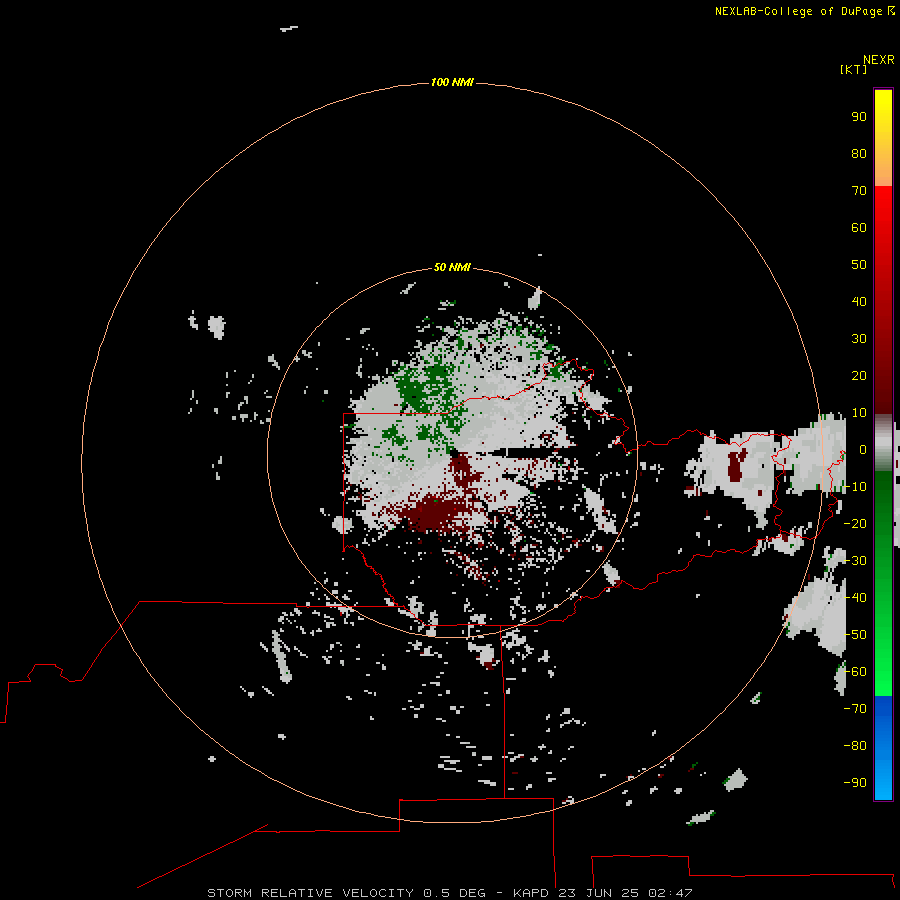Click the -40 value on velocity scale
This screenshot has height=900, width=900.
point(855,598)
